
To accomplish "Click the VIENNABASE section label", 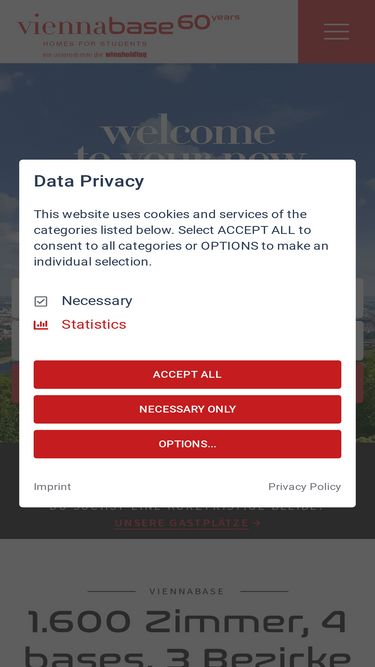I will click(187, 591).
